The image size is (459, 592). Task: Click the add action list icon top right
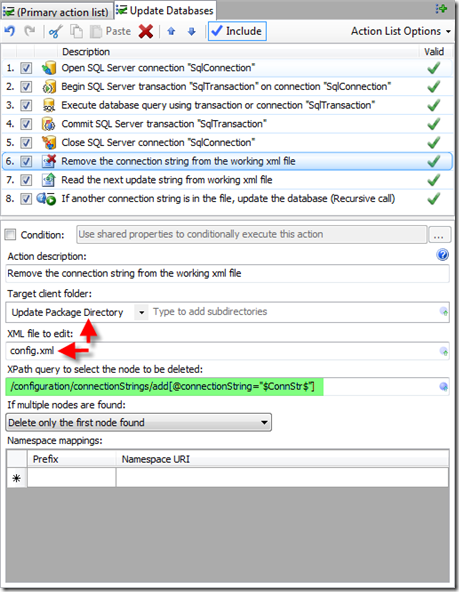tap(441, 9)
